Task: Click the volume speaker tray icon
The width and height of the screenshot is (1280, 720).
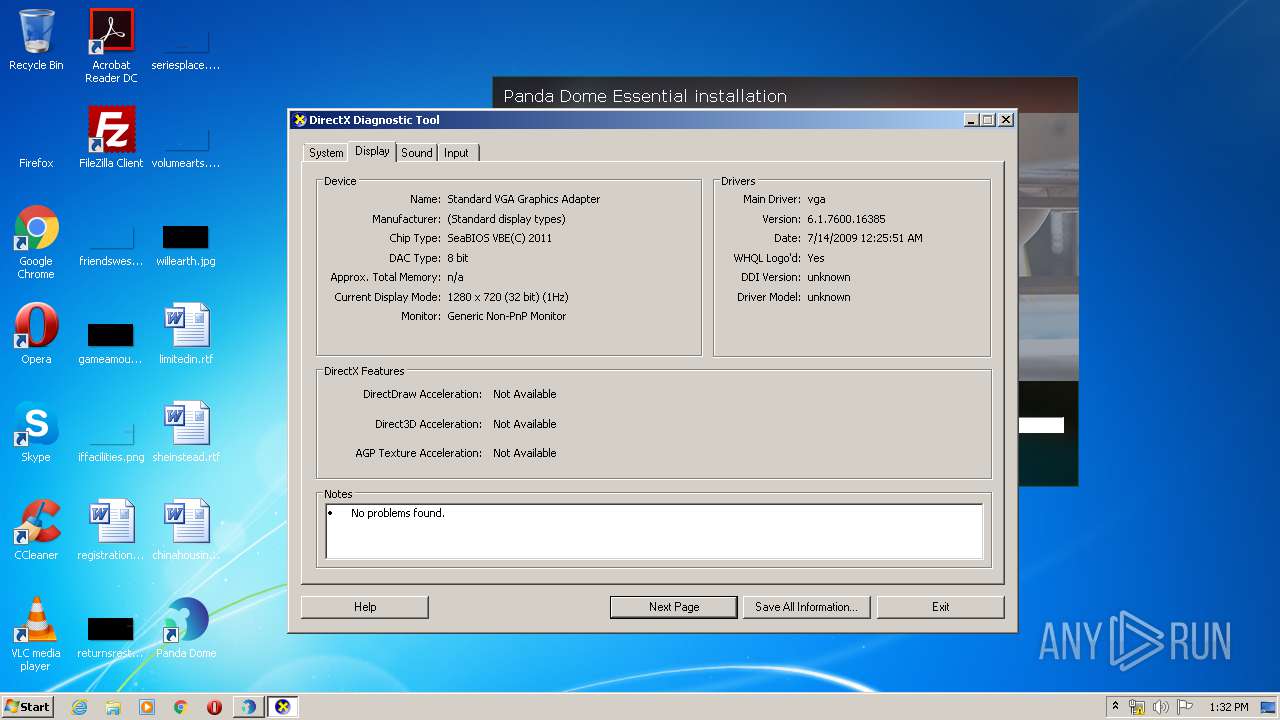Action: click(x=1160, y=707)
